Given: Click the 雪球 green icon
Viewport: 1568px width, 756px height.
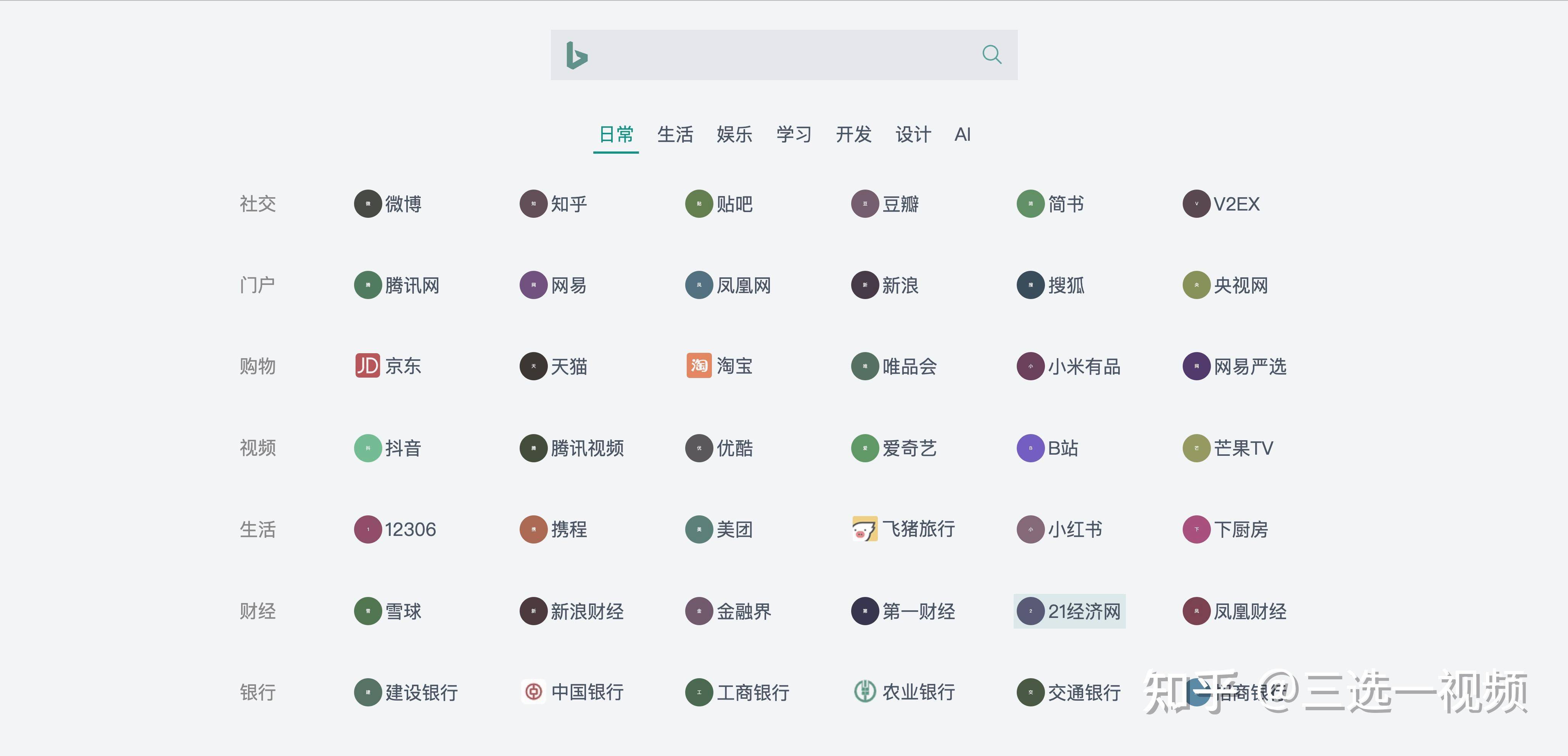Looking at the screenshot, I should click(368, 611).
